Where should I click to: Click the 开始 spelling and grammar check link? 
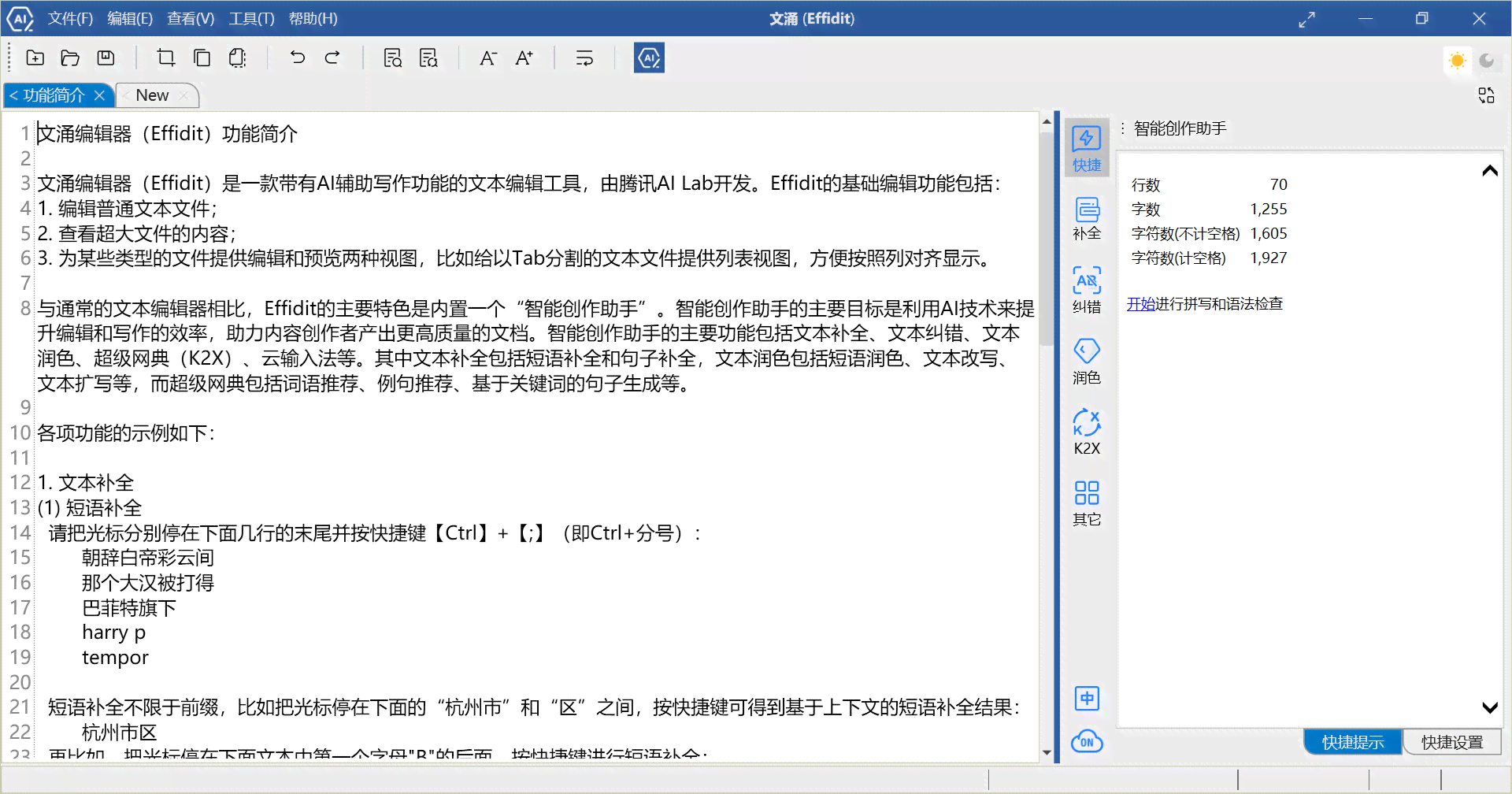[1140, 304]
